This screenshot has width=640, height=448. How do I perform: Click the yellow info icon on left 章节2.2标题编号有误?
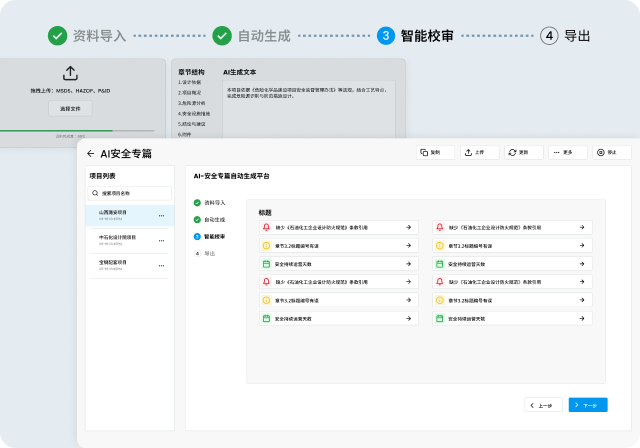267,246
